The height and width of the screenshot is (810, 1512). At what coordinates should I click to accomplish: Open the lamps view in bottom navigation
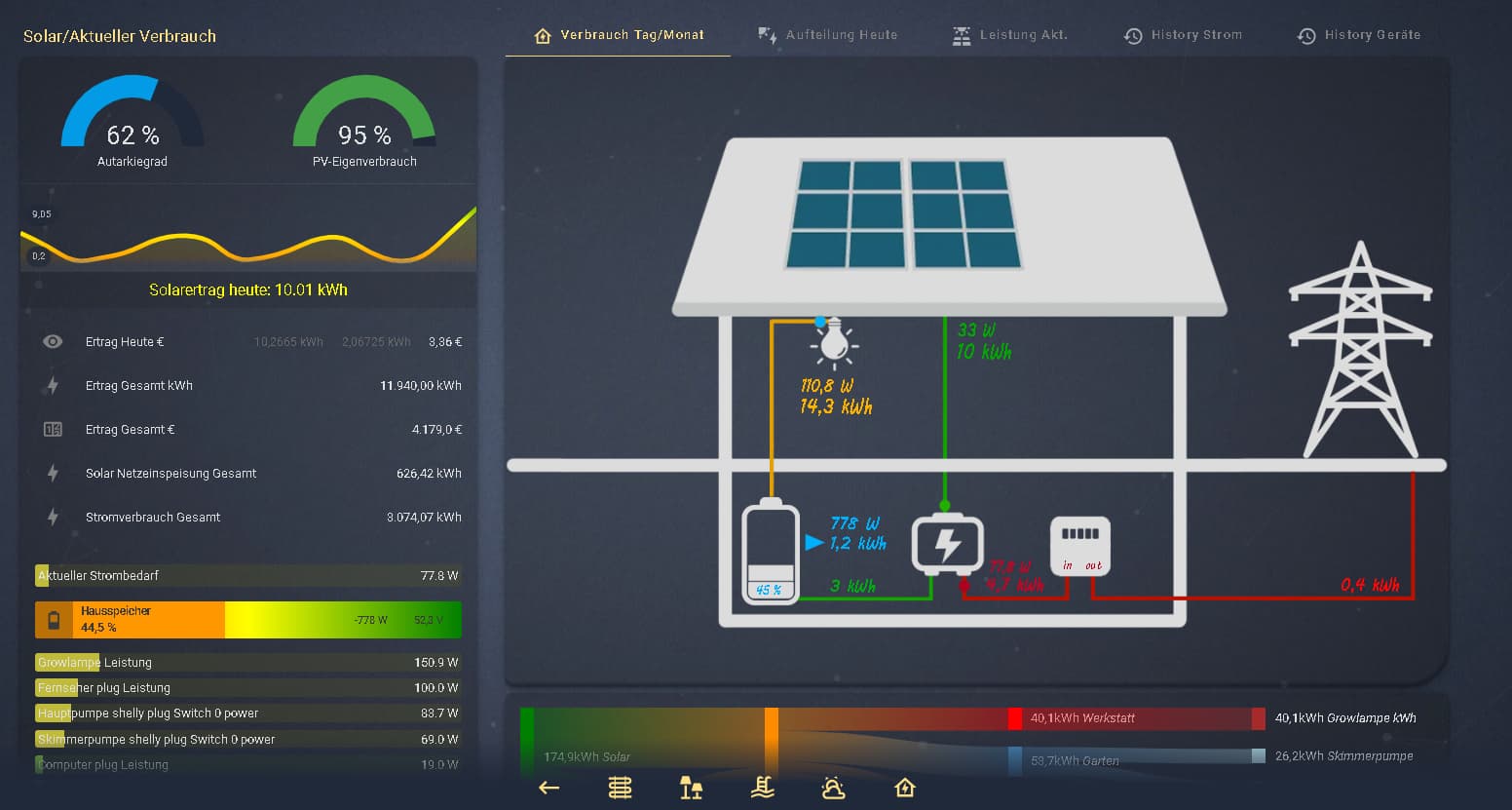coord(691,788)
